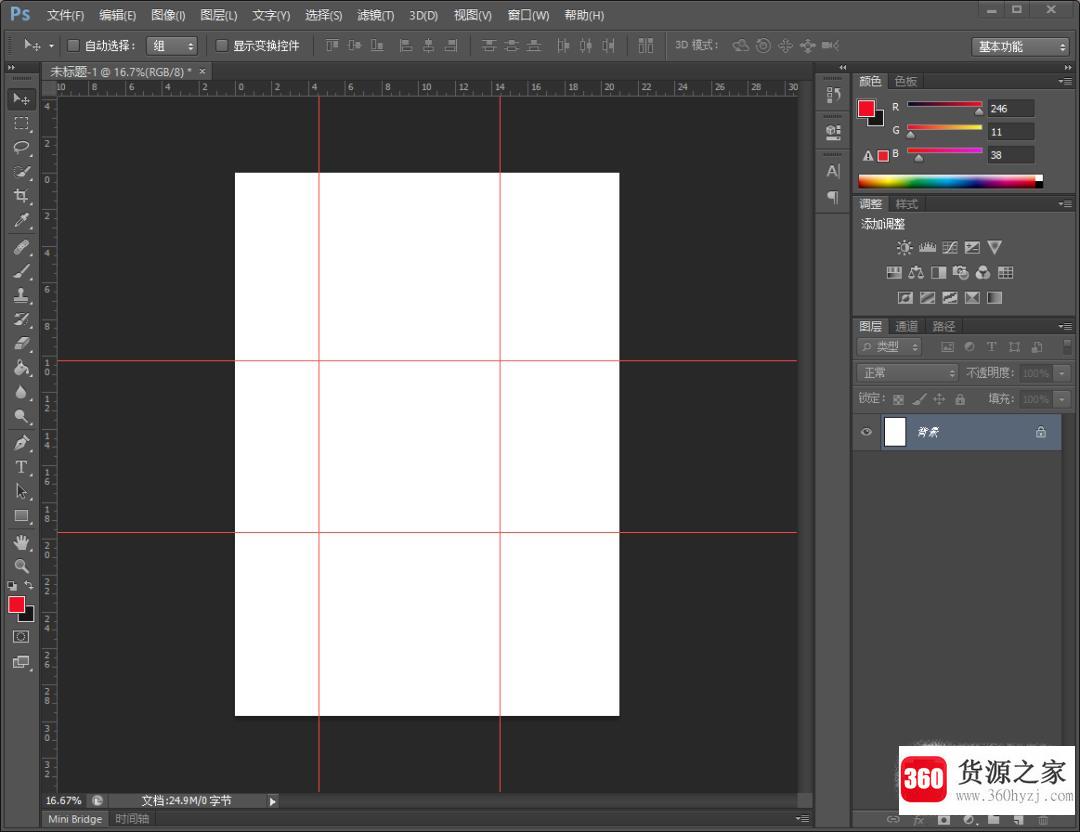Change the screen mode

21,662
